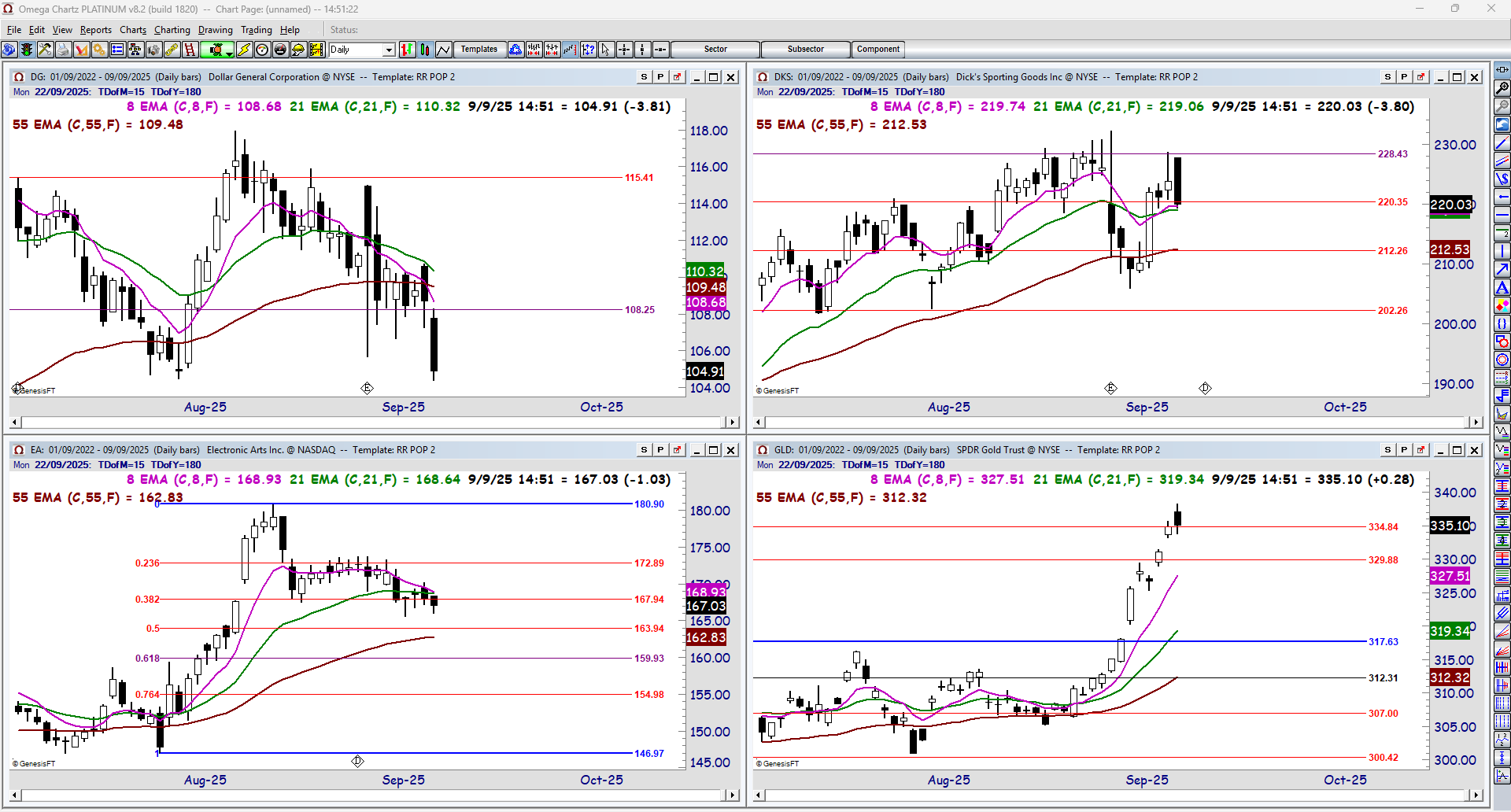Click the yellow lightning bolt icon
Image resolution: width=1511 pixels, height=812 pixels.
coord(244,50)
